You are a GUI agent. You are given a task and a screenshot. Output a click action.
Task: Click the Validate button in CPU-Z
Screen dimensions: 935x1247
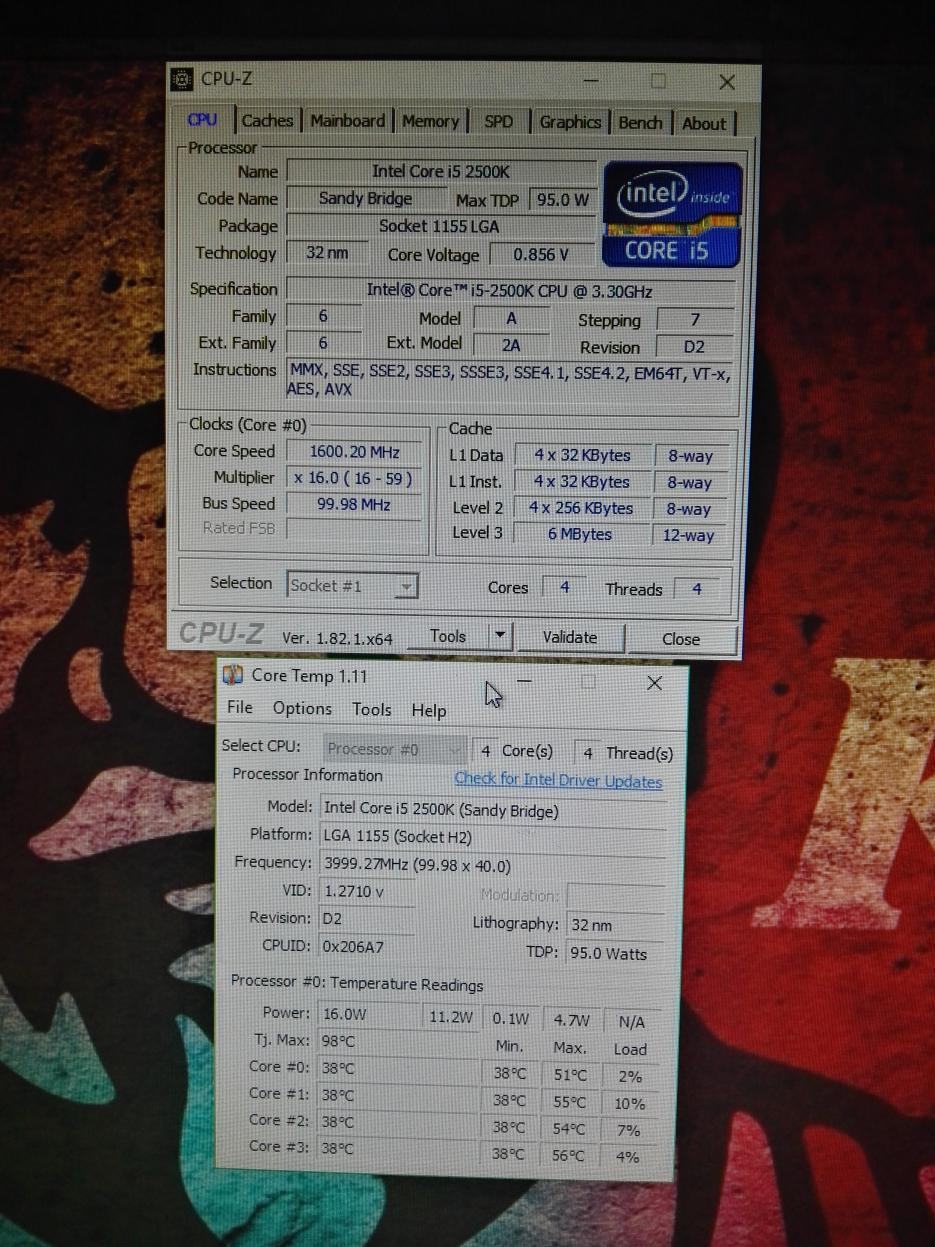point(569,637)
